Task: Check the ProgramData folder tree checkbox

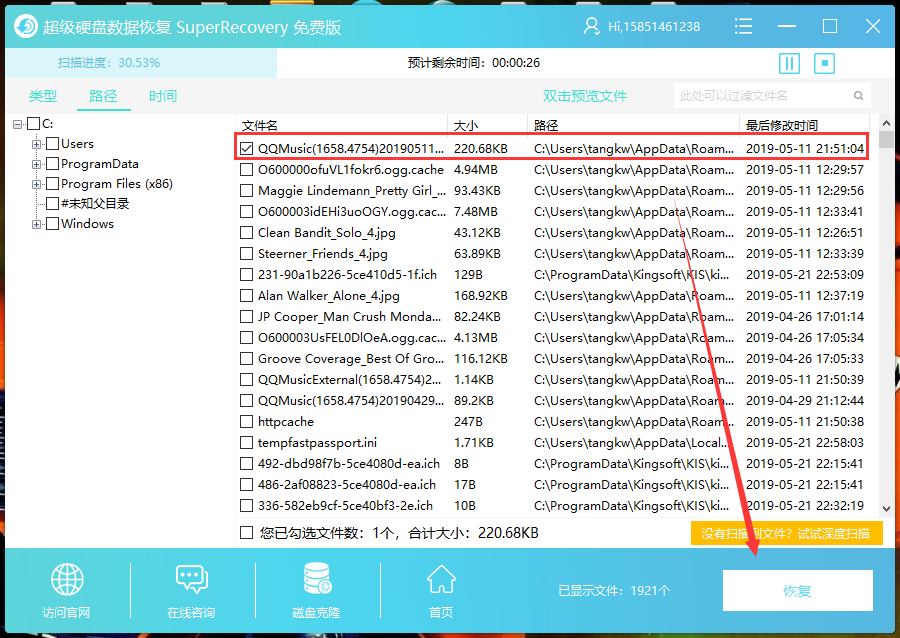Action: (x=53, y=164)
